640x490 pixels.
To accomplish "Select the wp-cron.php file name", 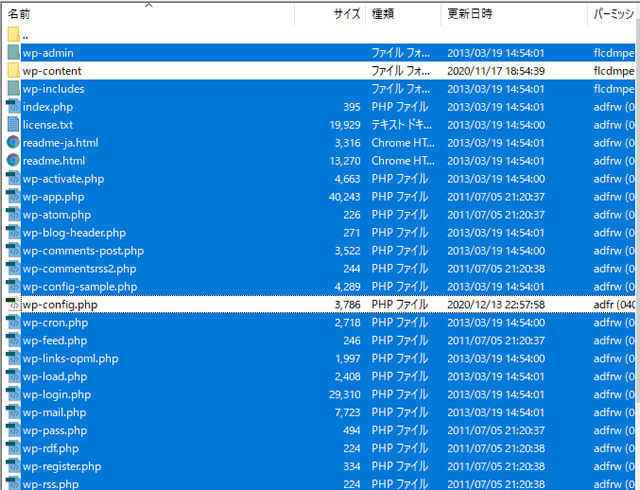I will point(56,323).
